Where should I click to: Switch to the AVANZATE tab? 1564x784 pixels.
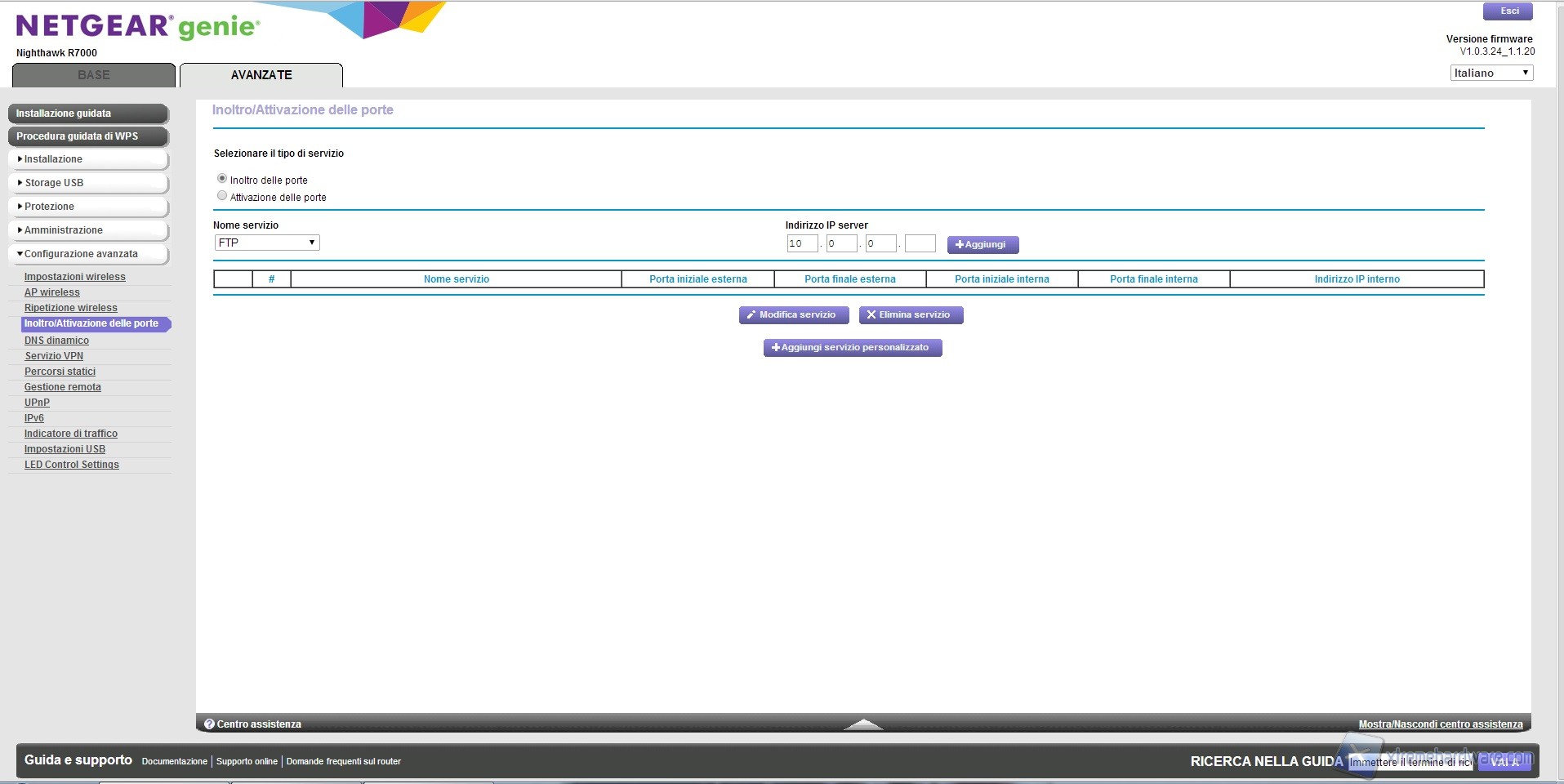pos(261,75)
